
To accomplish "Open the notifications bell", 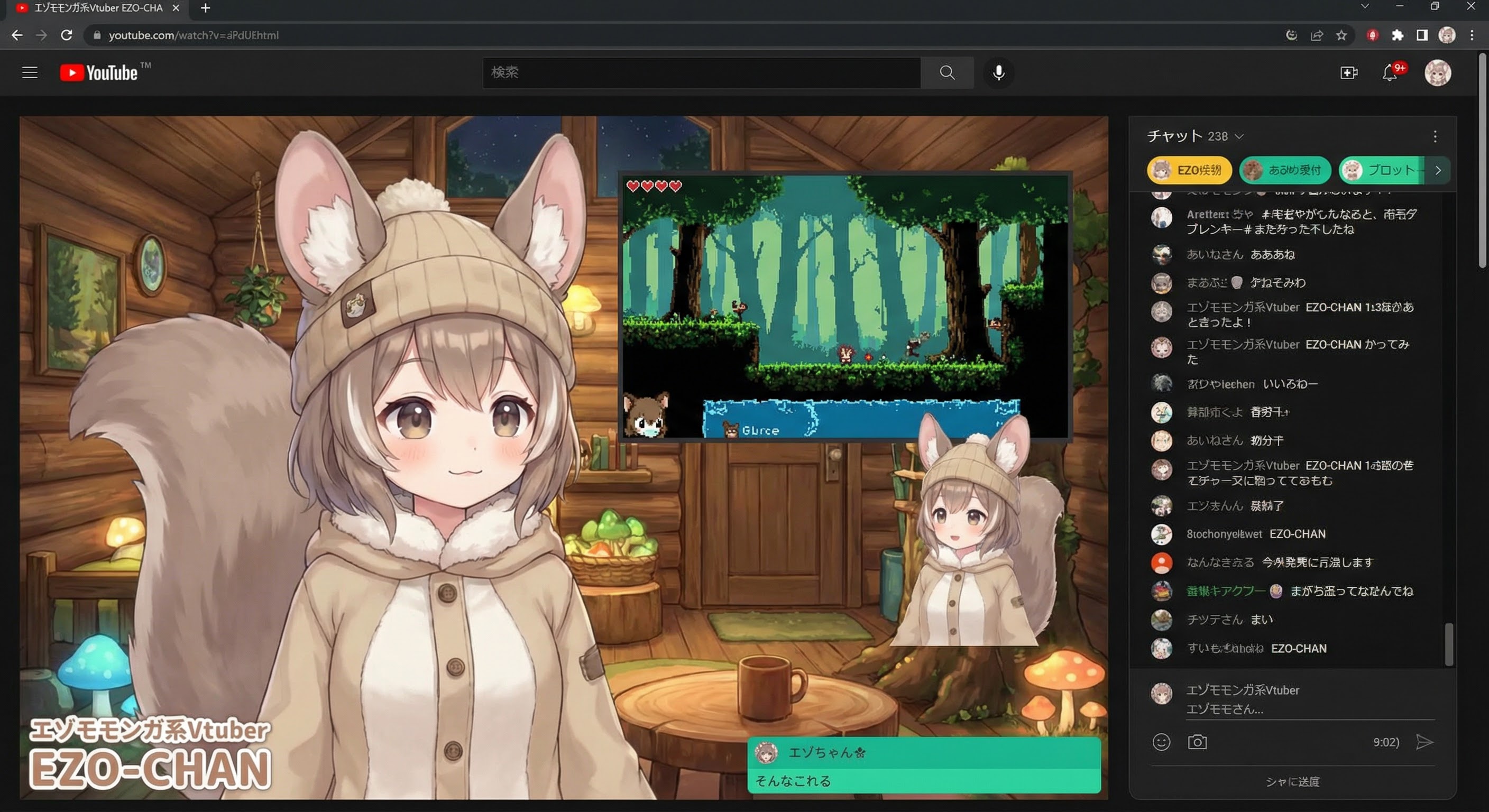I will (x=1390, y=73).
